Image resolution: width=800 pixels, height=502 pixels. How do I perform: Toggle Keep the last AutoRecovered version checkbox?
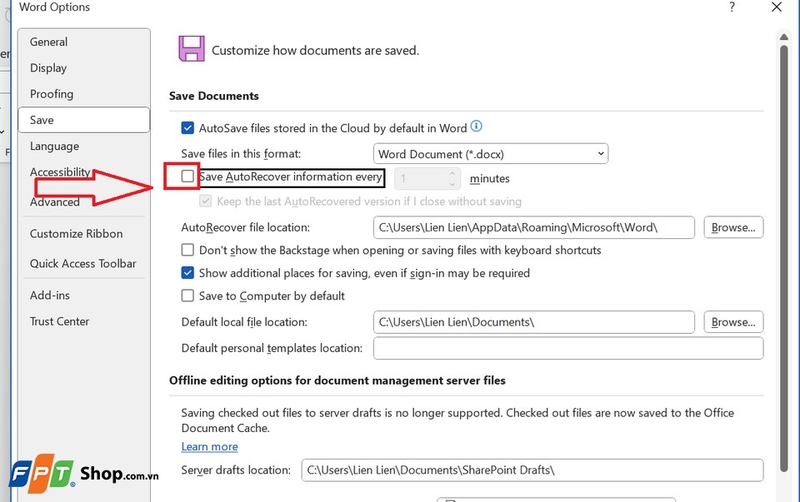205,201
